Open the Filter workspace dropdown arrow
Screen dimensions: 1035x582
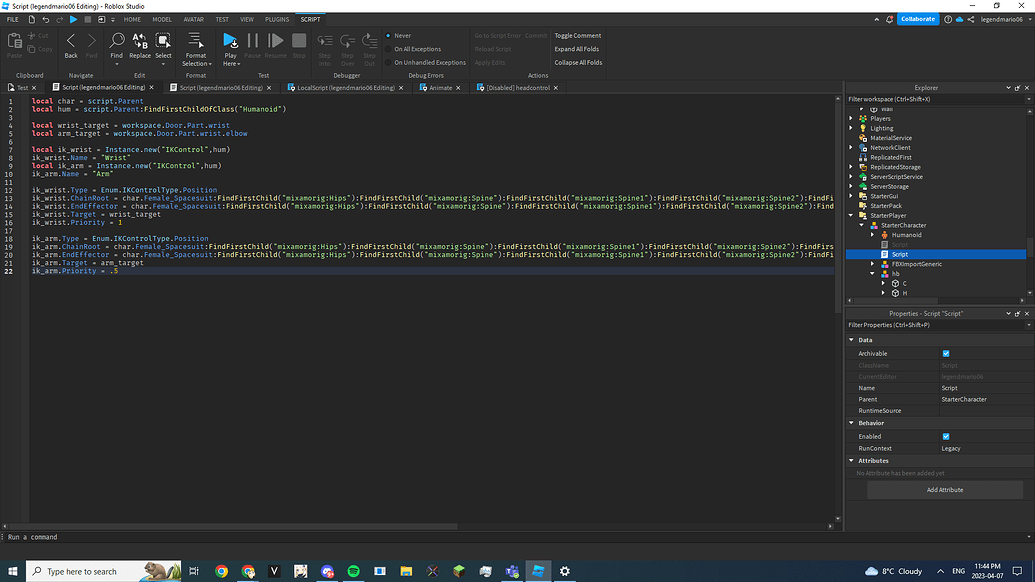click(x=1029, y=100)
